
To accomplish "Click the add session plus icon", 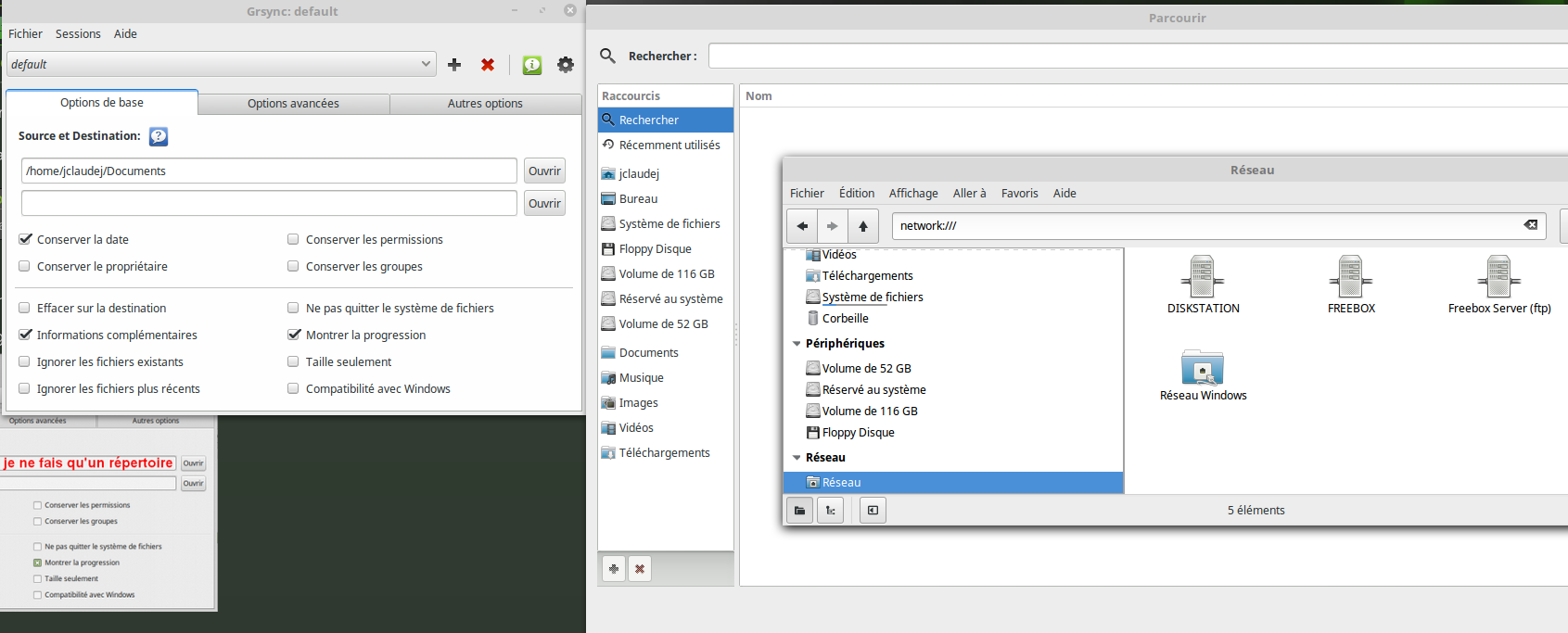I will click(x=454, y=64).
